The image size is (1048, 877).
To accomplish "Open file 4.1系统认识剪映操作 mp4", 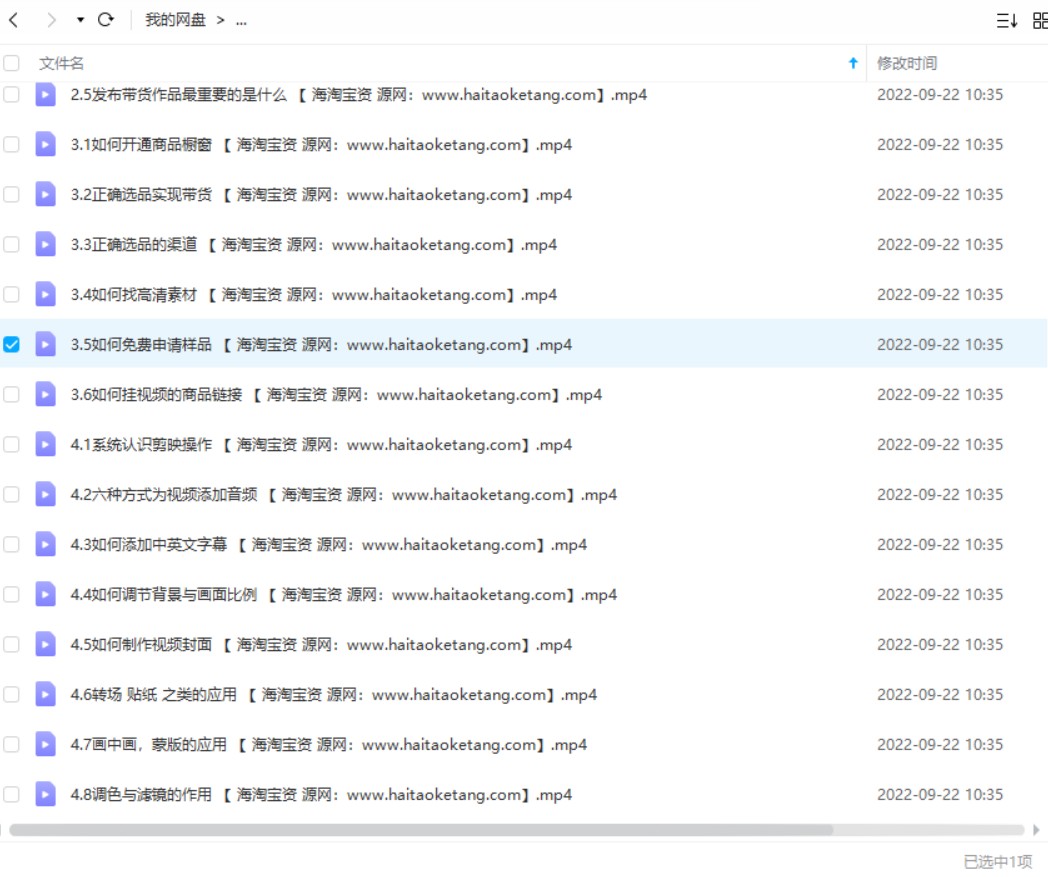I will tap(321, 445).
